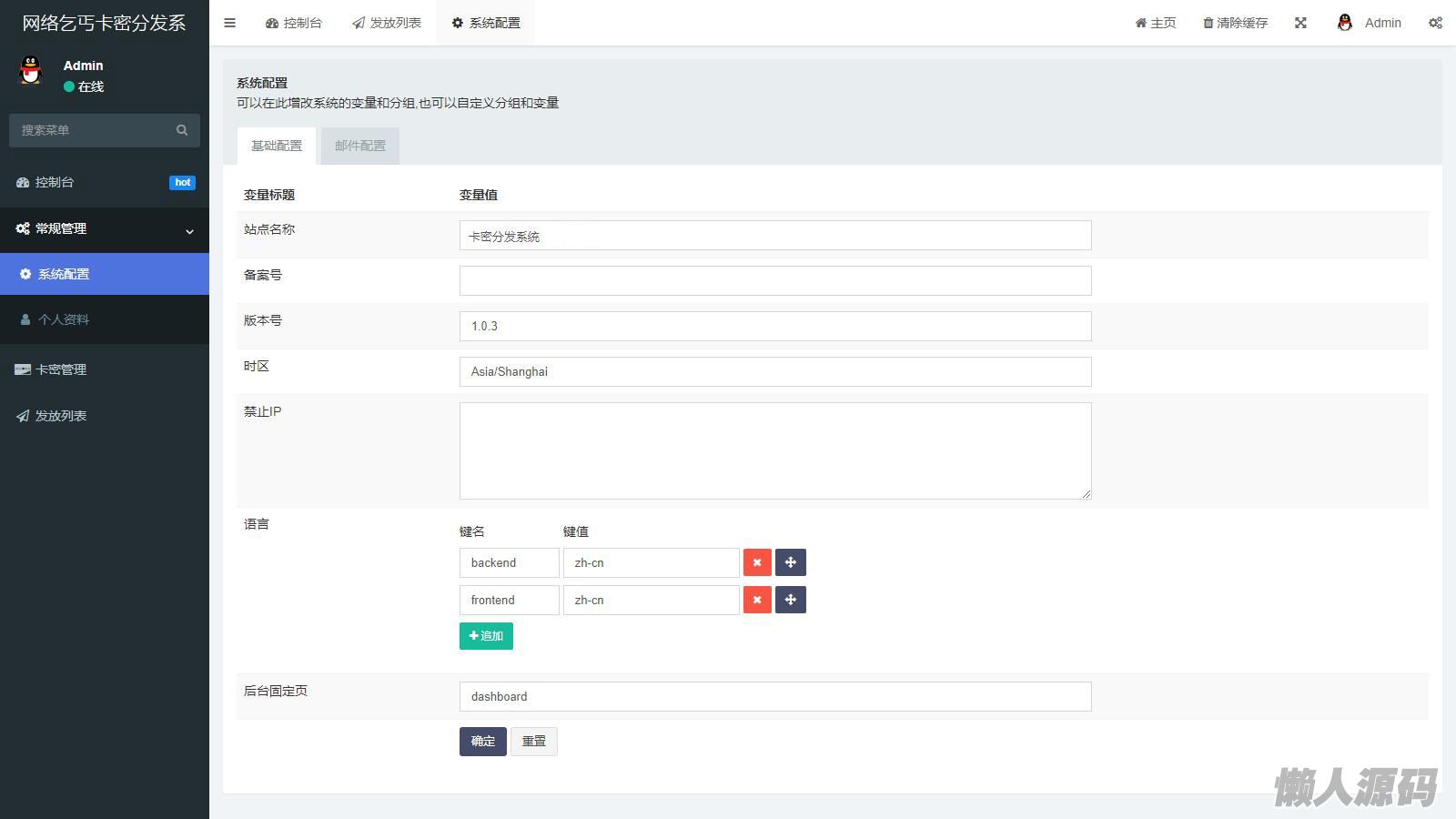Viewport: 1456px width, 819px height.
Task: Expand the 卡密管理 sidebar menu
Action: point(61,369)
